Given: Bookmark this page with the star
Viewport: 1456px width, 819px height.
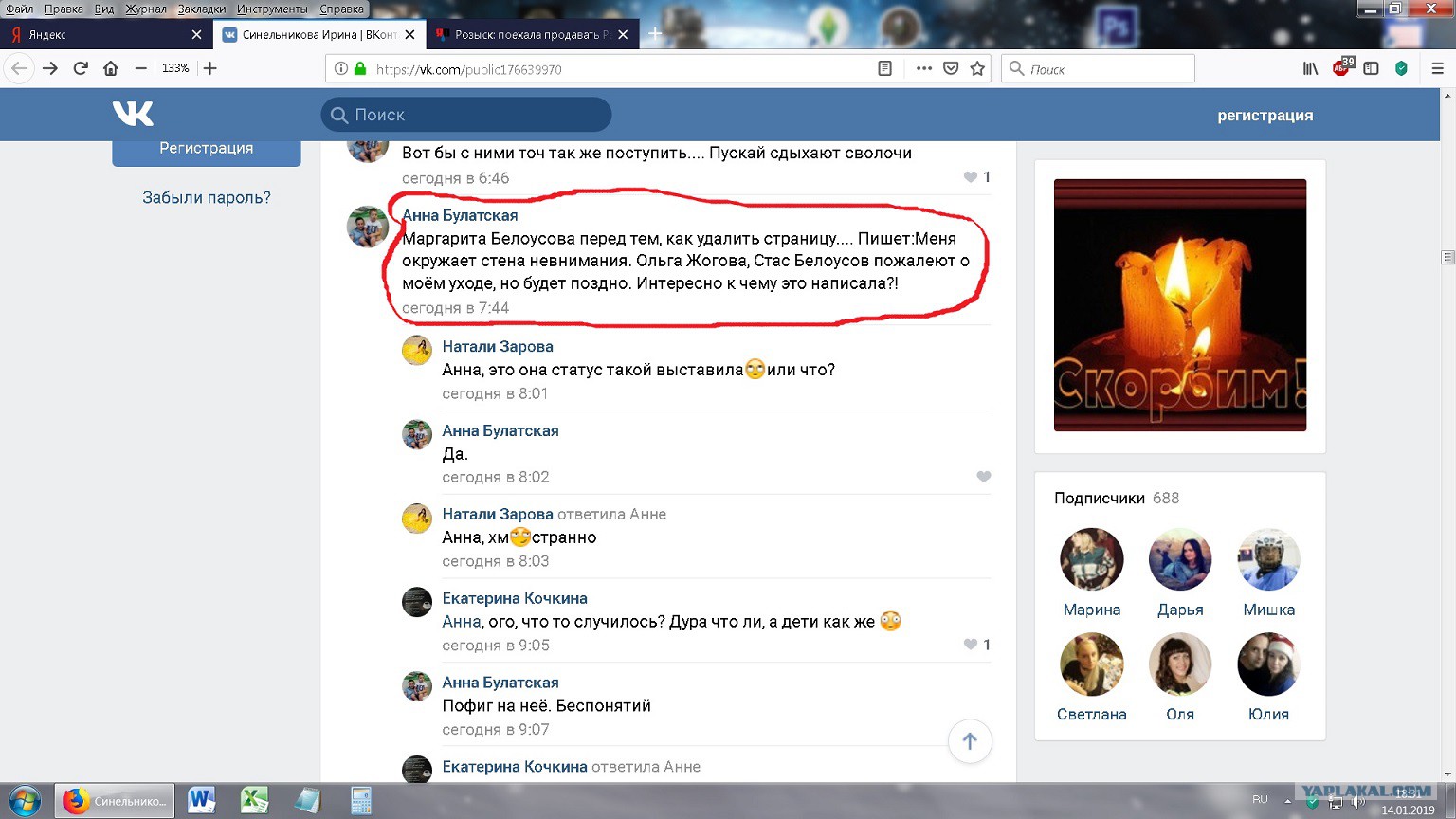Looking at the screenshot, I should [x=977, y=68].
